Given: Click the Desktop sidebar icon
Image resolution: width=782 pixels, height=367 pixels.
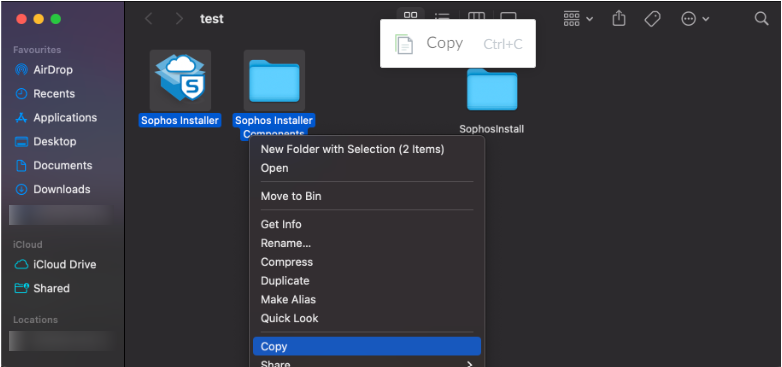Looking at the screenshot, I should pyautogui.click(x=21, y=142).
